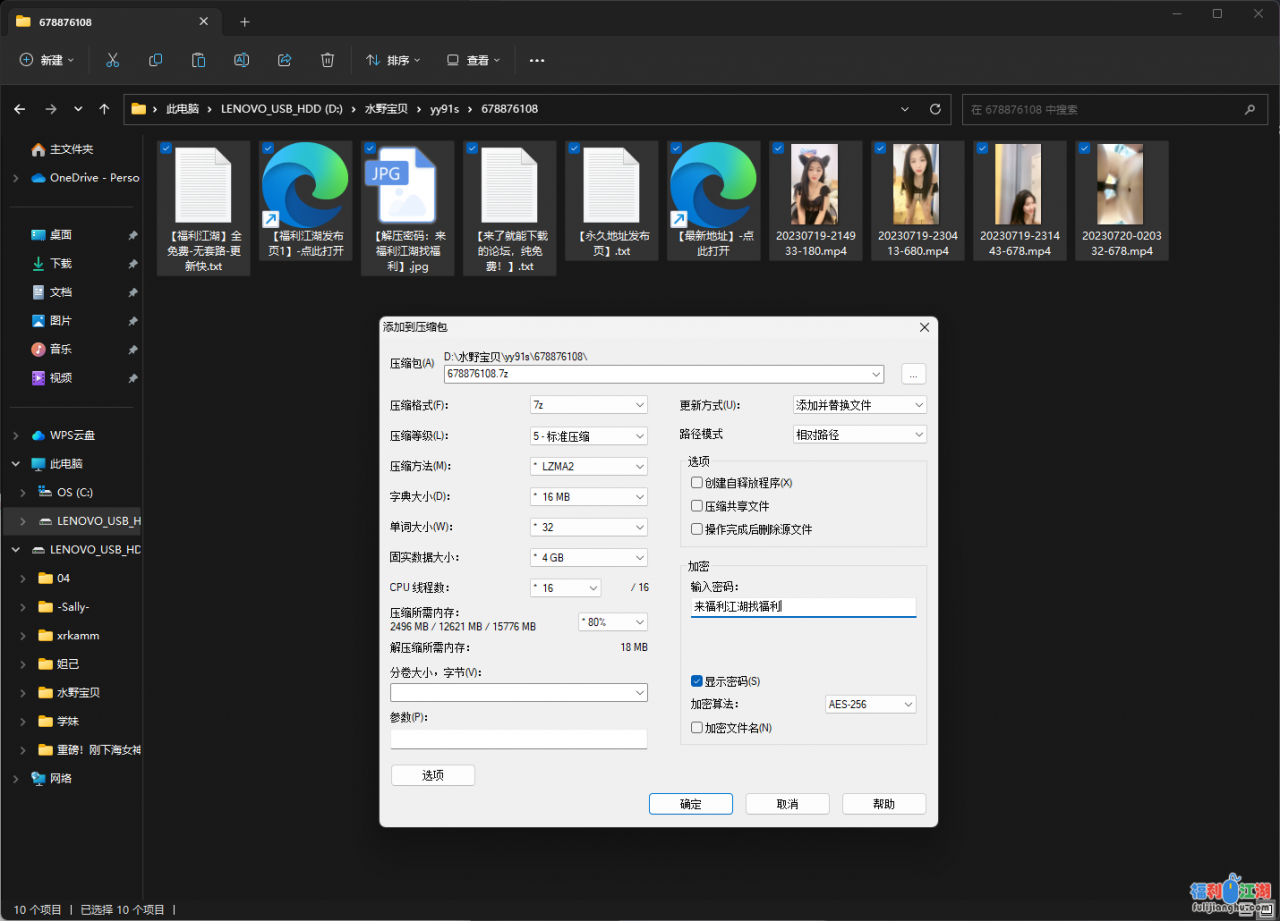
Task: Open the 排序 sort menu
Action: 393,60
